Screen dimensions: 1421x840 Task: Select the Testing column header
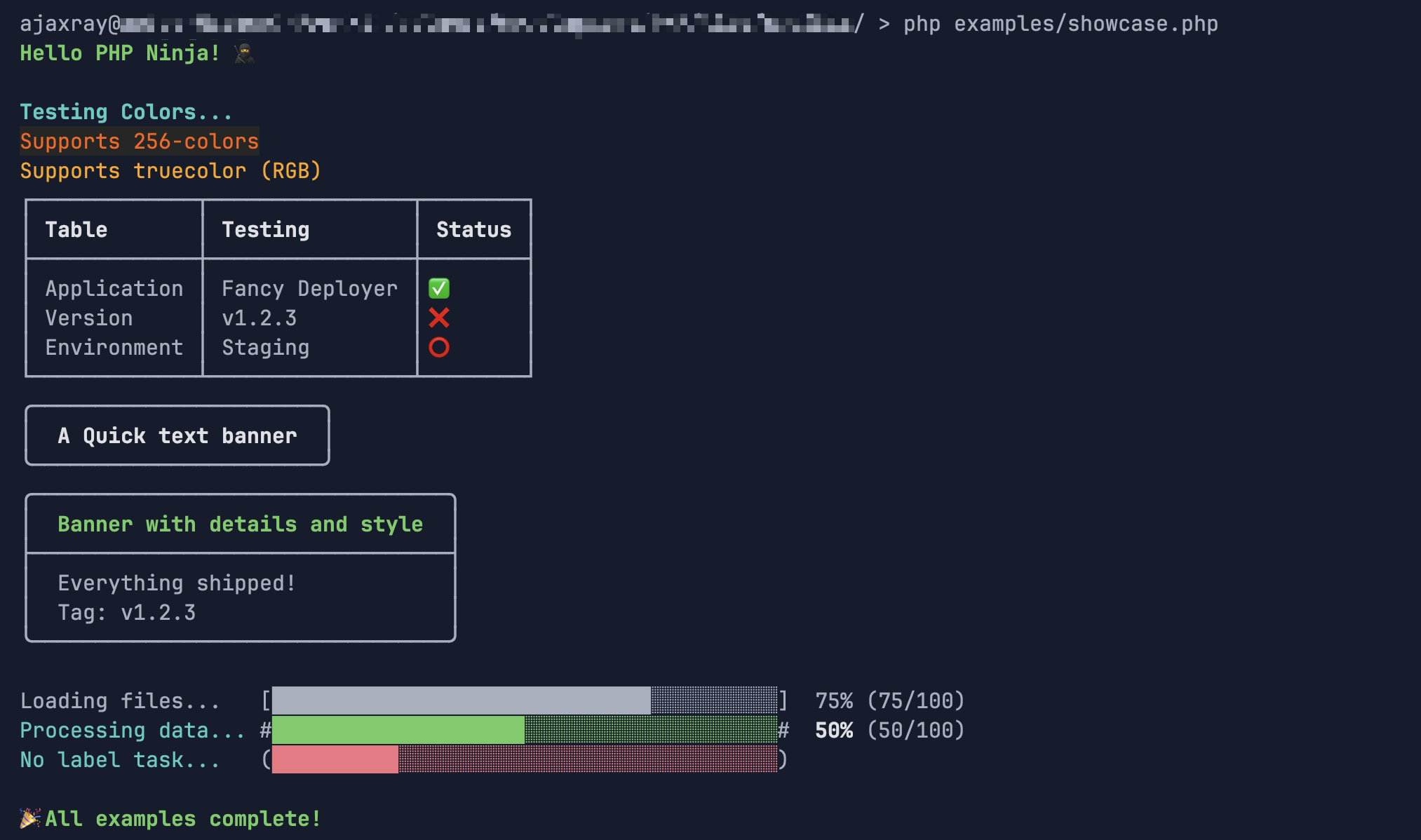(266, 229)
